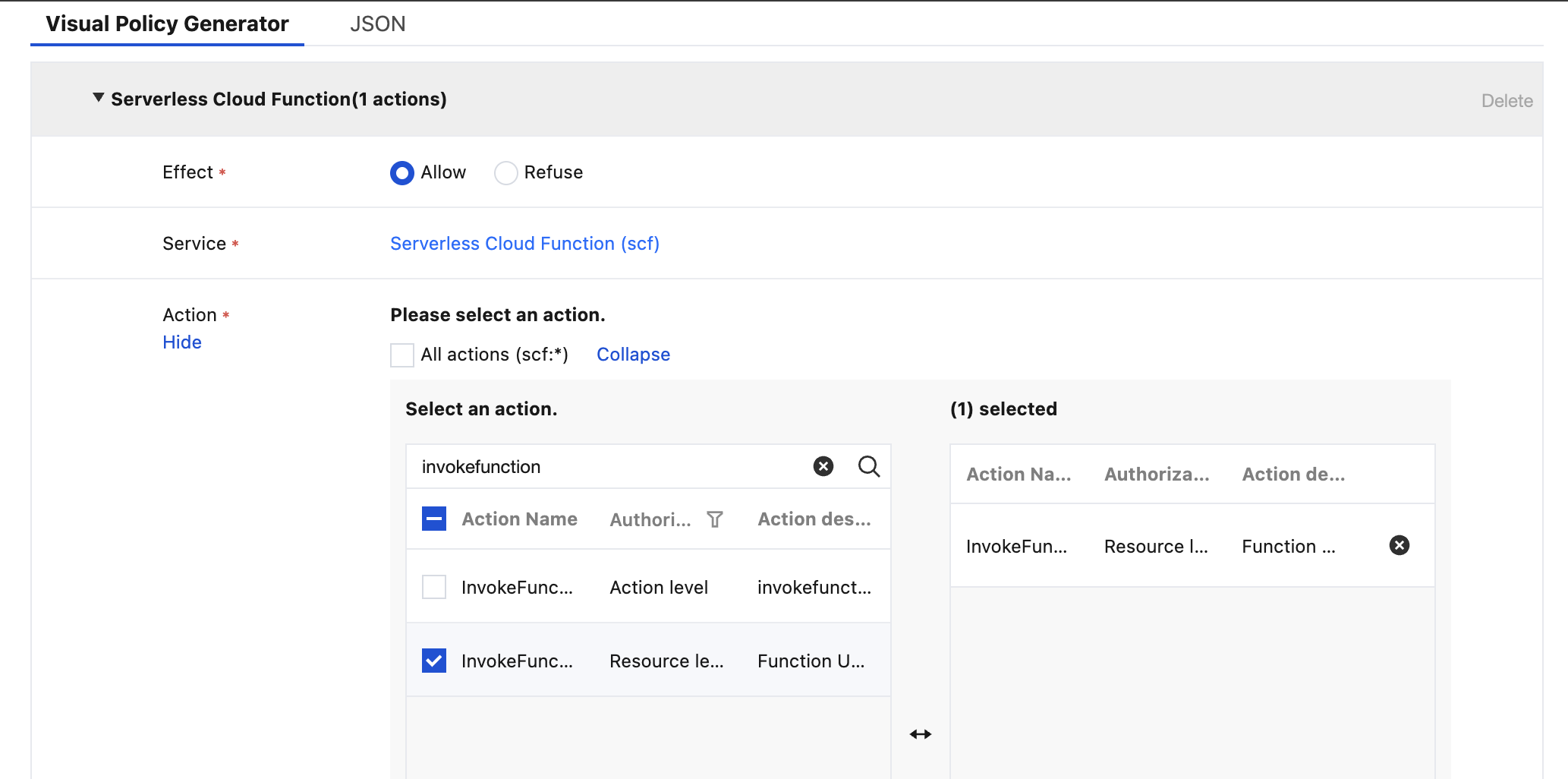Screen dimensions: 1568x779
Task: Collapse the Serverless Cloud Function section triangle
Action: pyautogui.click(x=98, y=99)
